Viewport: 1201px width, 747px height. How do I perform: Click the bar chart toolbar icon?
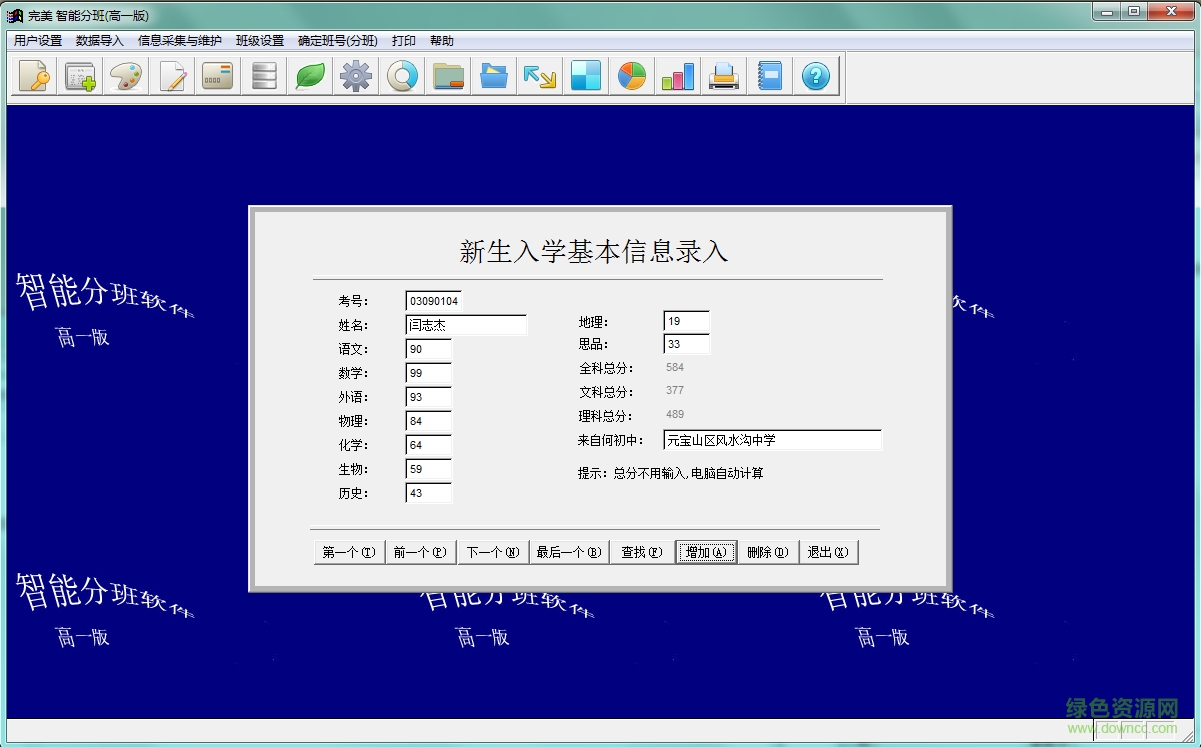pos(677,75)
